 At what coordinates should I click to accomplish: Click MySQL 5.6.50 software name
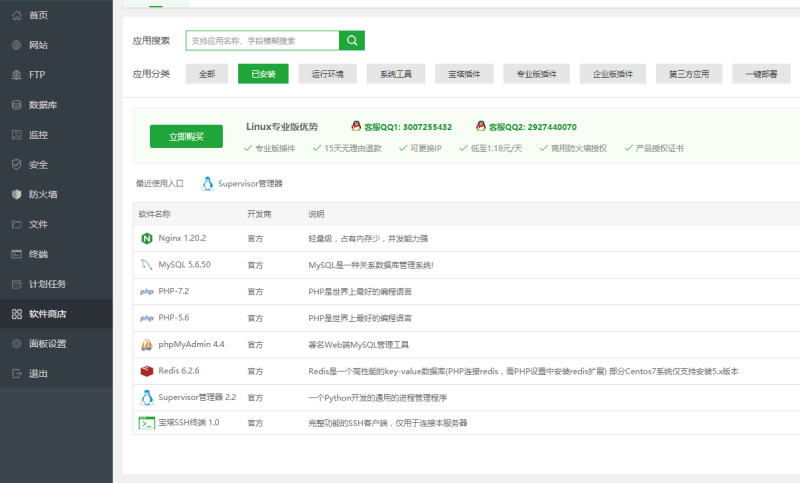(x=184, y=265)
